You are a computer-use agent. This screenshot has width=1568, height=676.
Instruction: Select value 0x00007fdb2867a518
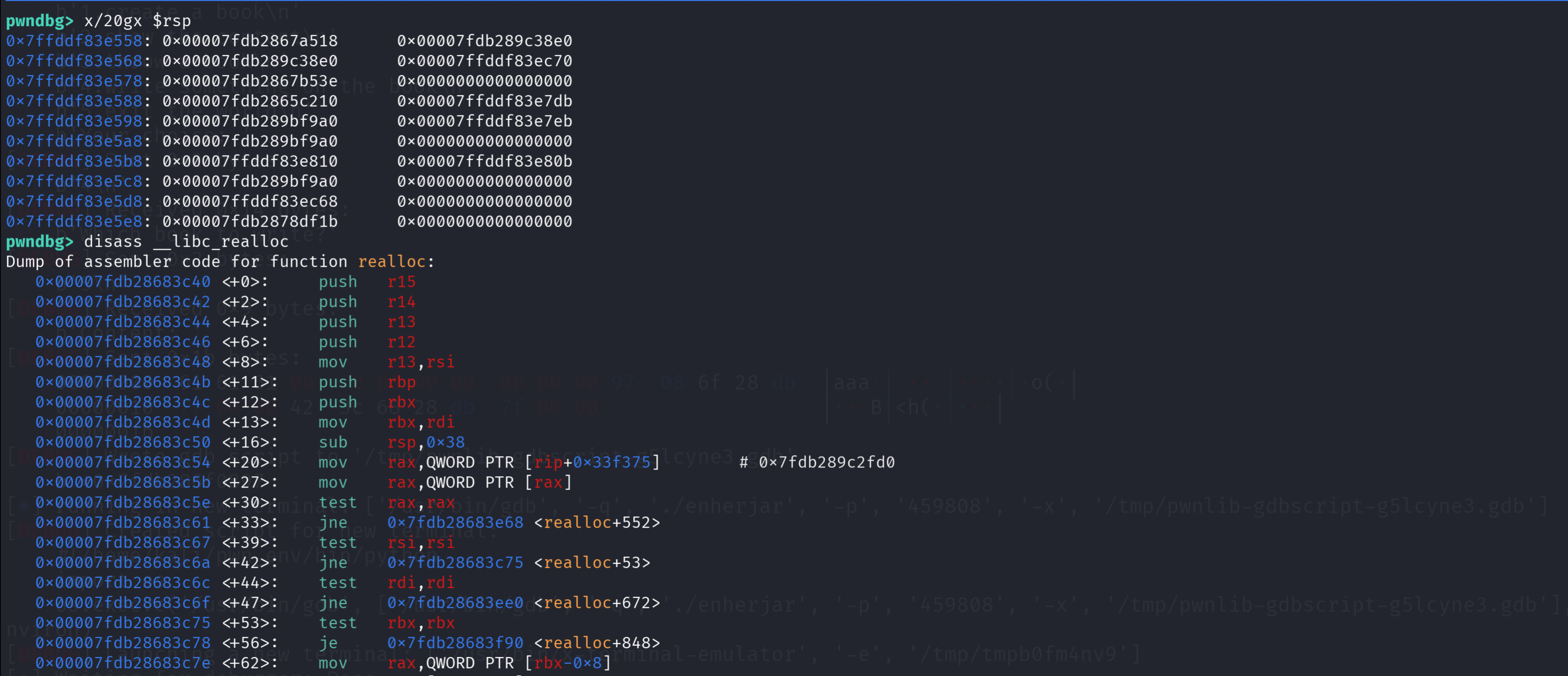coord(250,41)
